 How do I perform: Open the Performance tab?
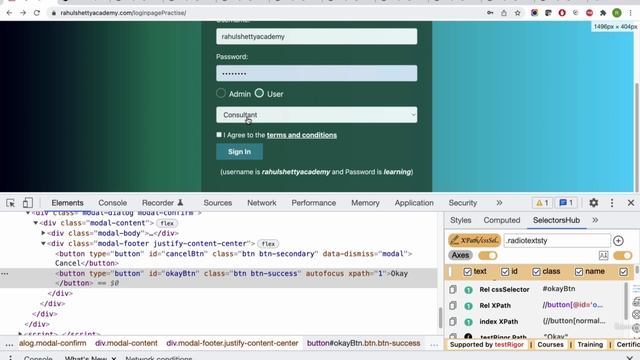[x=313, y=203]
